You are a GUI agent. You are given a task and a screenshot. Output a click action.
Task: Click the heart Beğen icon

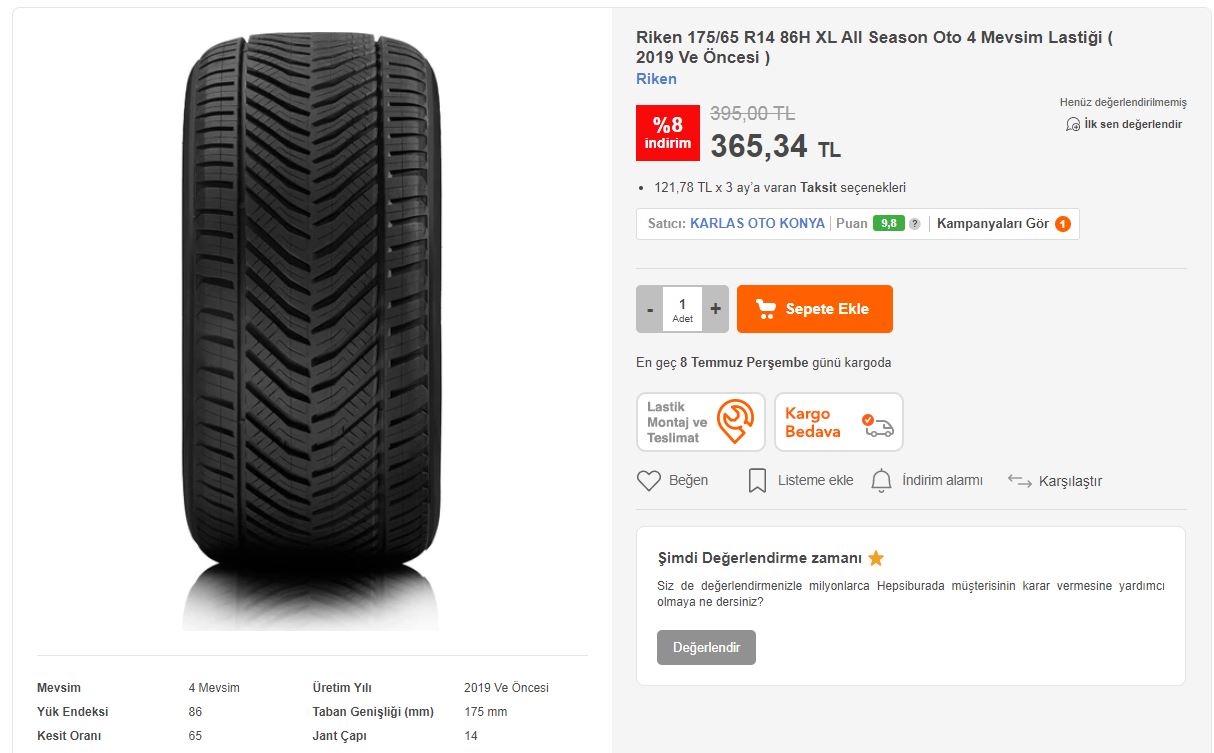click(x=649, y=481)
